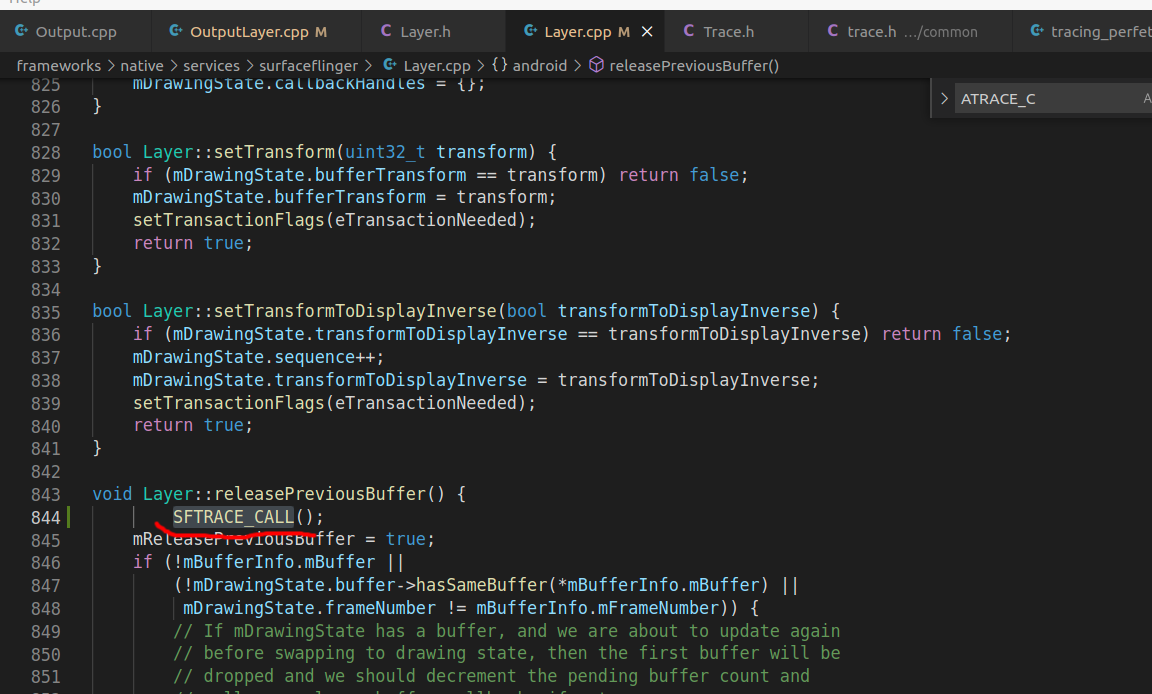1152x694 pixels.
Task: Click the C++ file icon in breadcrumb Layer.cpp
Action: click(390, 65)
